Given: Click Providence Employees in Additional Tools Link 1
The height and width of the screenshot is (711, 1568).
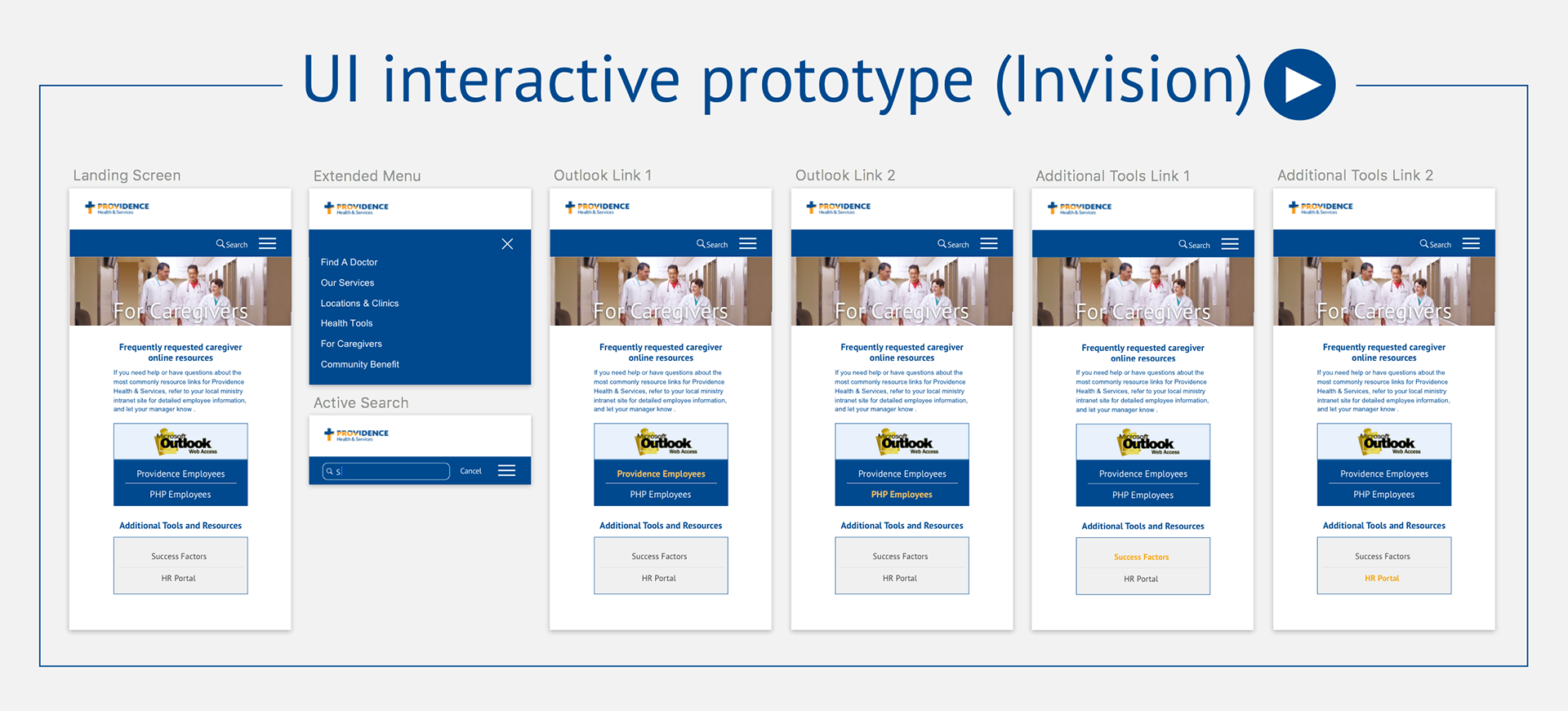Looking at the screenshot, I should point(1143,474).
